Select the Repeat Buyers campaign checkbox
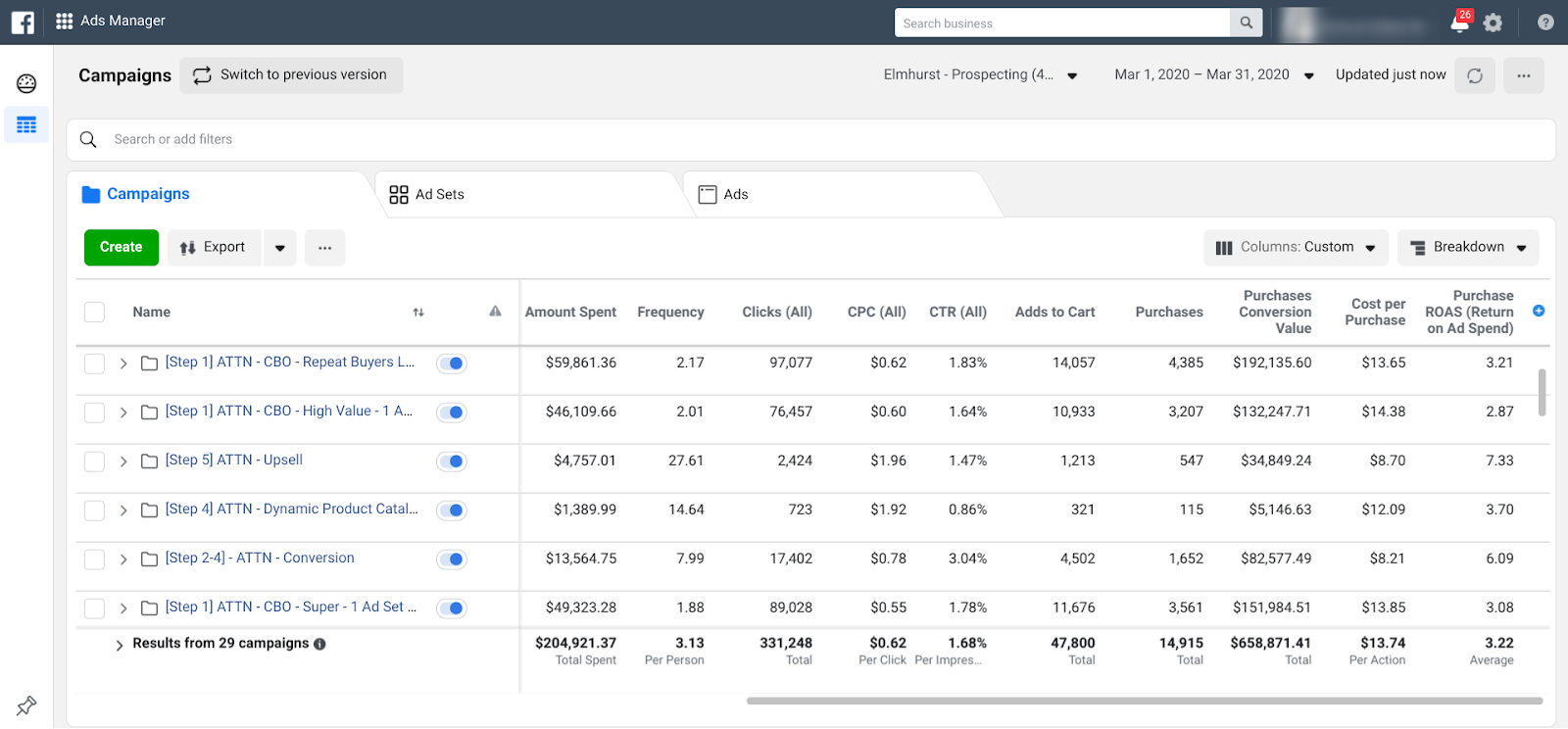Image resolution: width=1568 pixels, height=729 pixels. [x=94, y=364]
